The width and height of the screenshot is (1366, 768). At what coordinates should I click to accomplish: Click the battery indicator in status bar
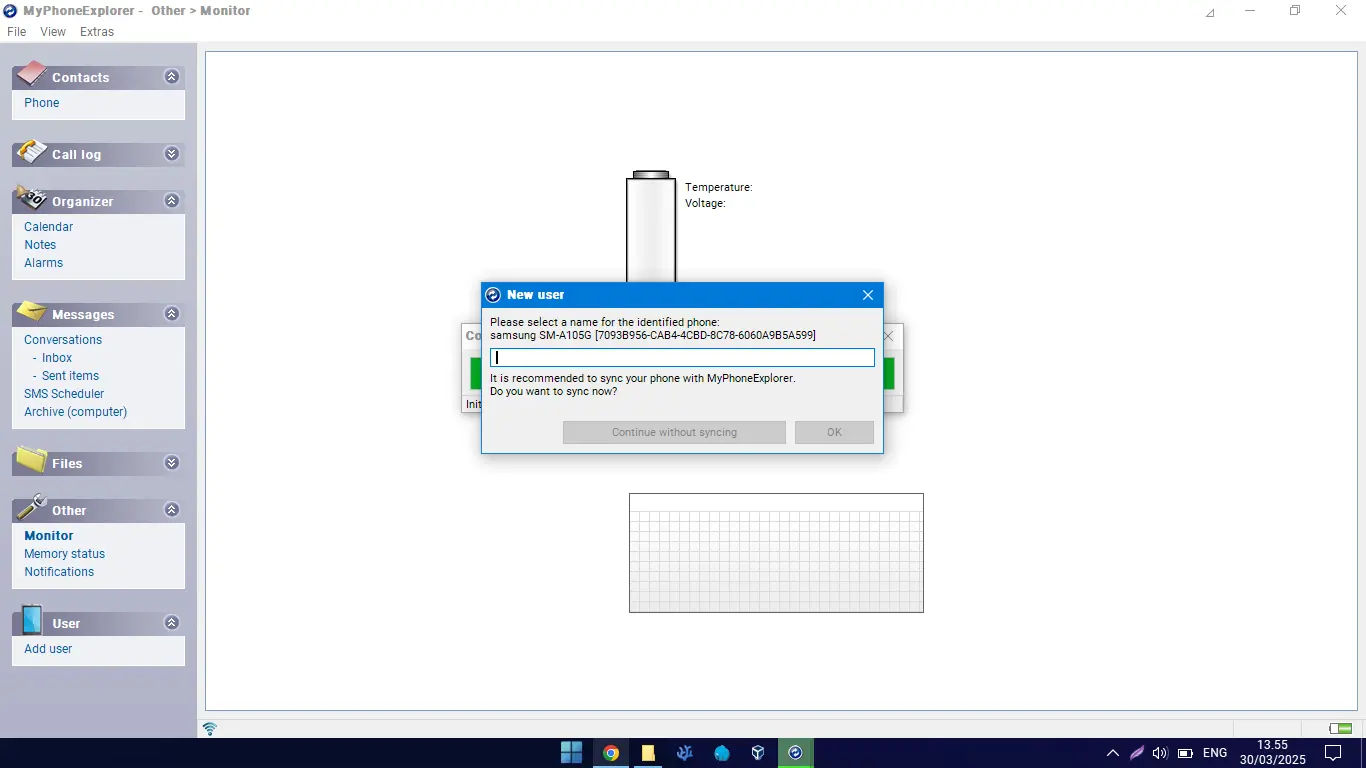[x=1340, y=728]
